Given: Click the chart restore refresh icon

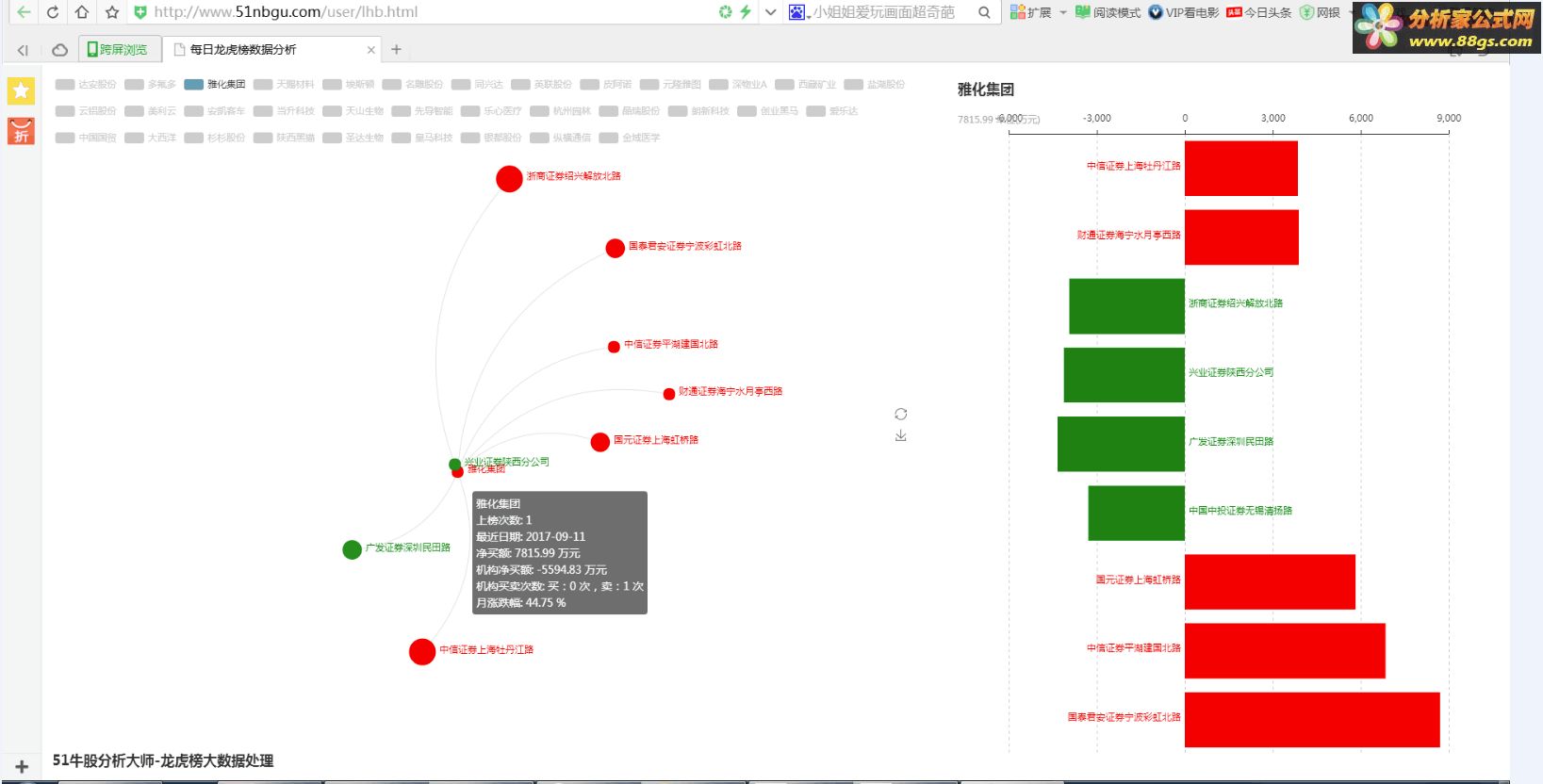Looking at the screenshot, I should [901, 415].
